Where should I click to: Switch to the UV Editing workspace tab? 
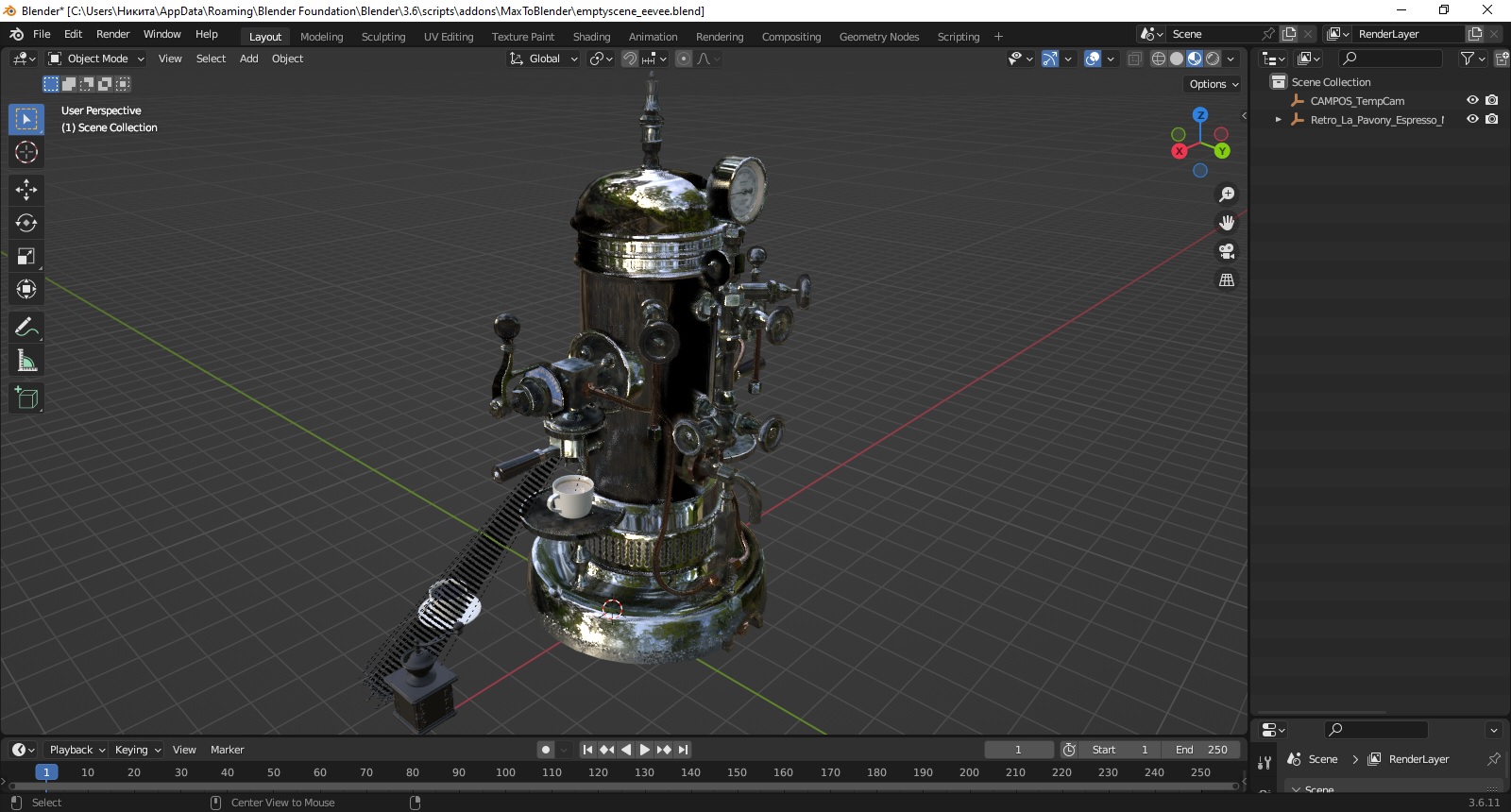click(x=449, y=37)
